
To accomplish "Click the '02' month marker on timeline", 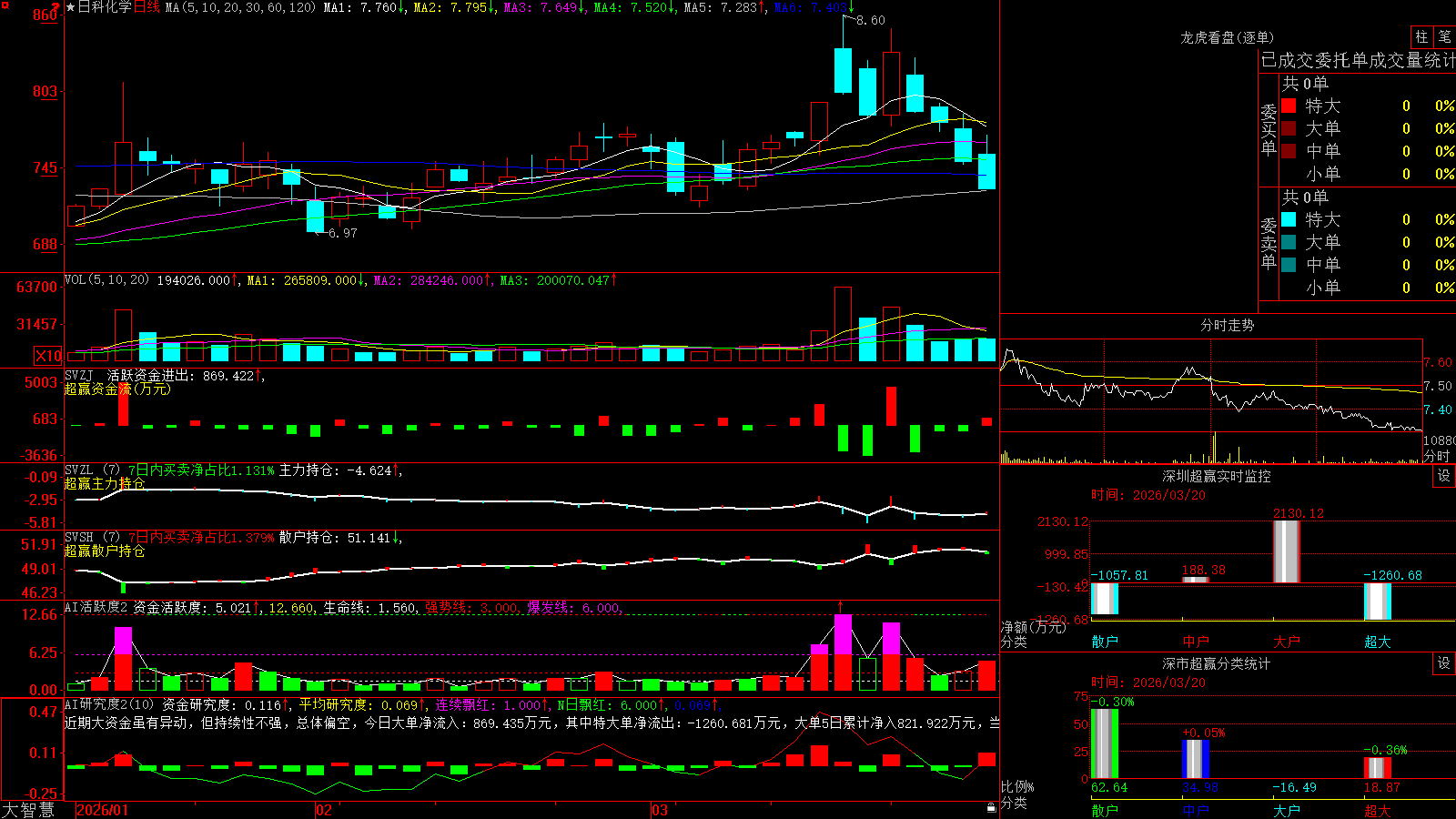I will tap(323, 810).
